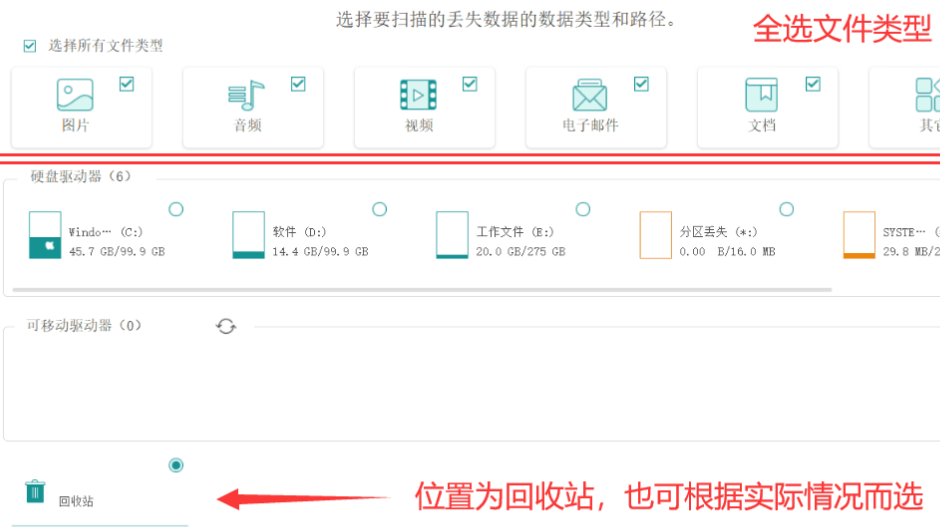The height and width of the screenshot is (527, 940).
Task: Click the 45.7 GB/99.9 GB size text
Action: (117, 252)
